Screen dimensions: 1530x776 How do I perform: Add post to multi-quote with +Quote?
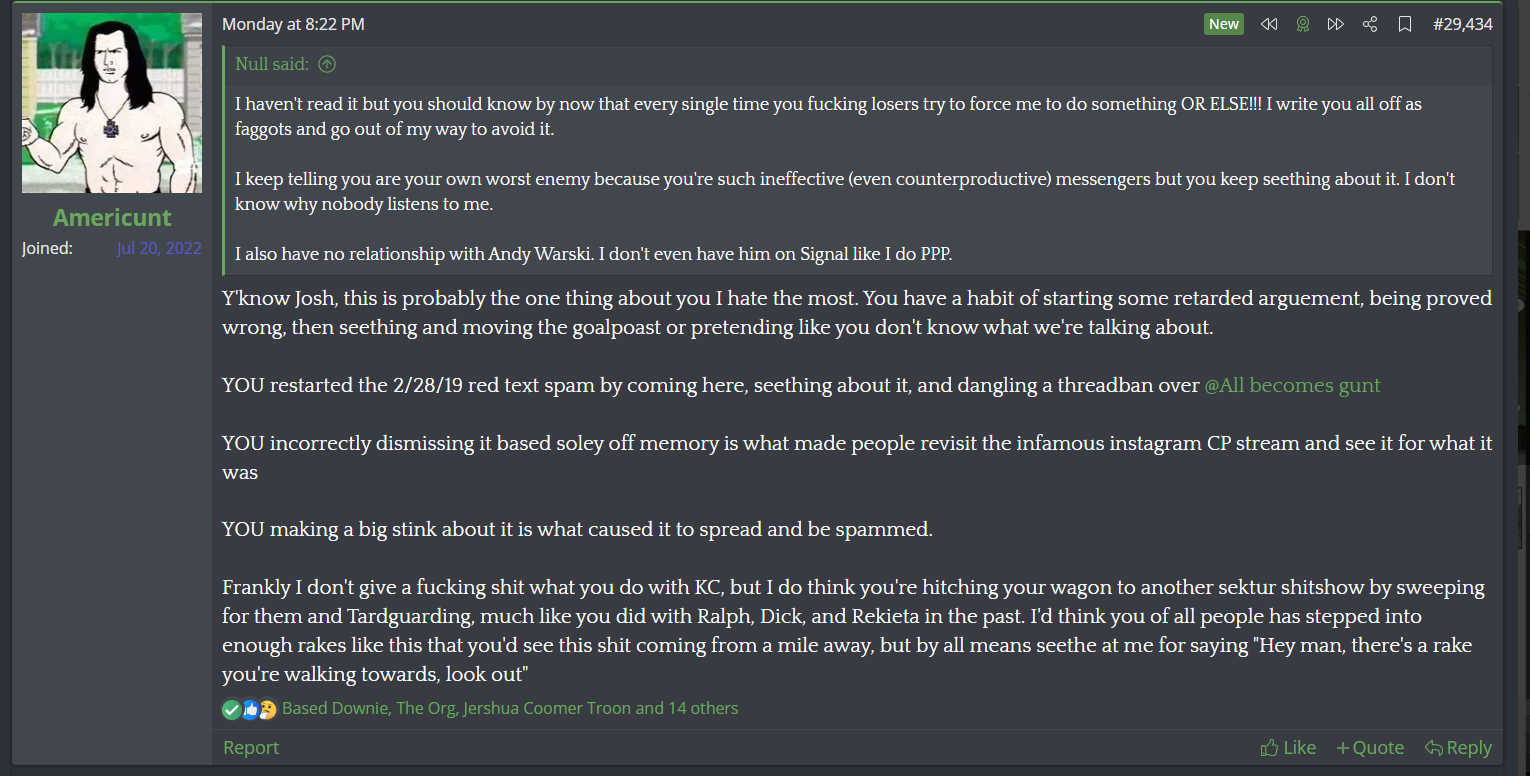click(1370, 748)
